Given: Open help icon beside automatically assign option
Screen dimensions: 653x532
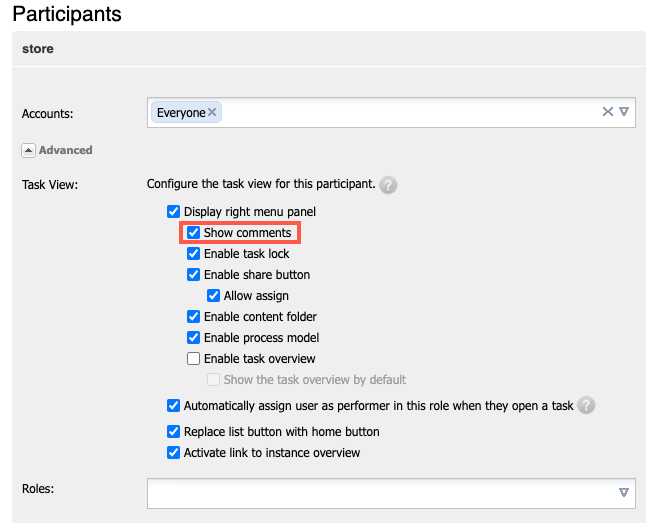Looking at the screenshot, I should pos(587,406).
